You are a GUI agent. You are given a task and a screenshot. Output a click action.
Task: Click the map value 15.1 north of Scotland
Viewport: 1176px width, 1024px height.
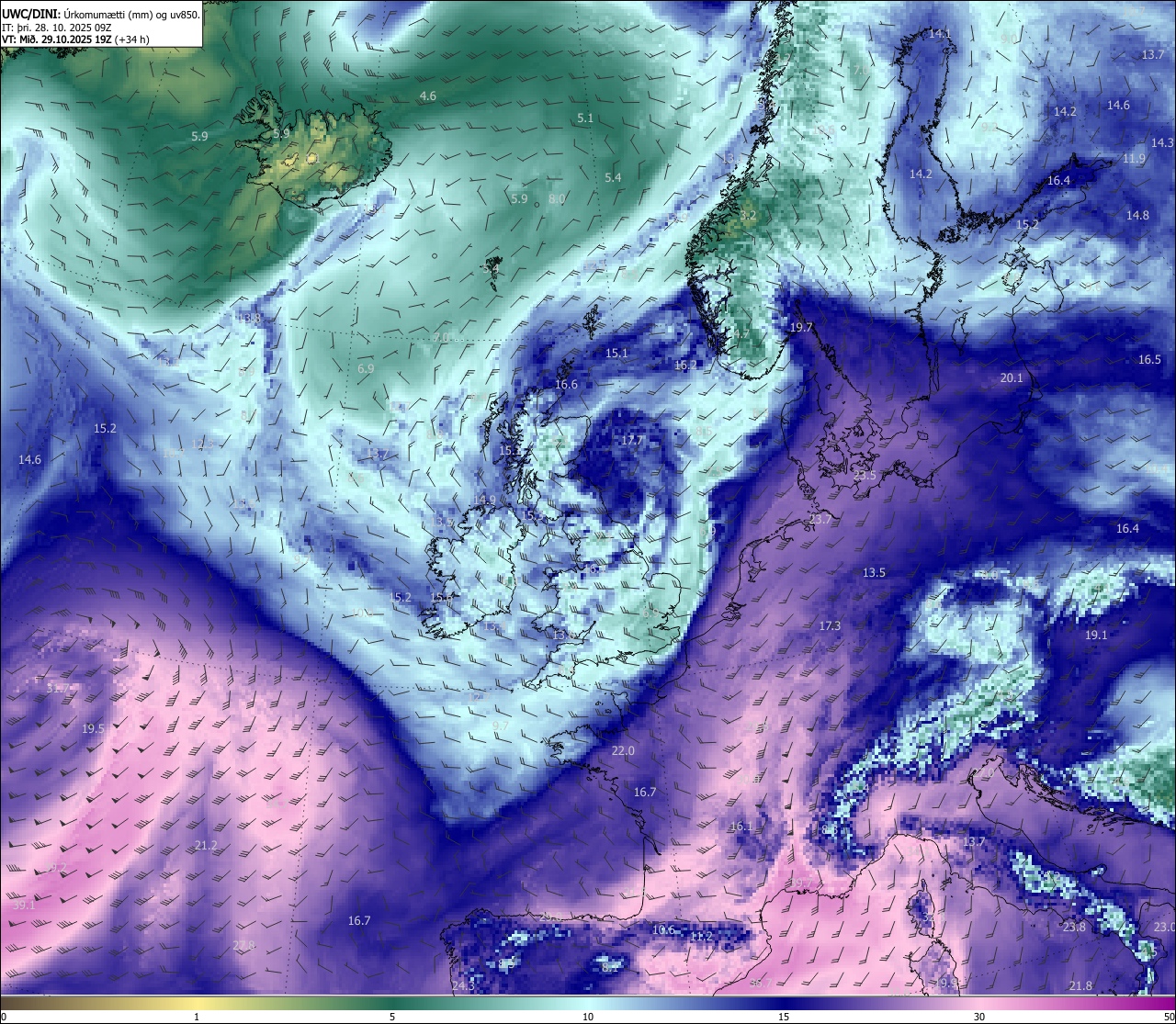coord(616,353)
